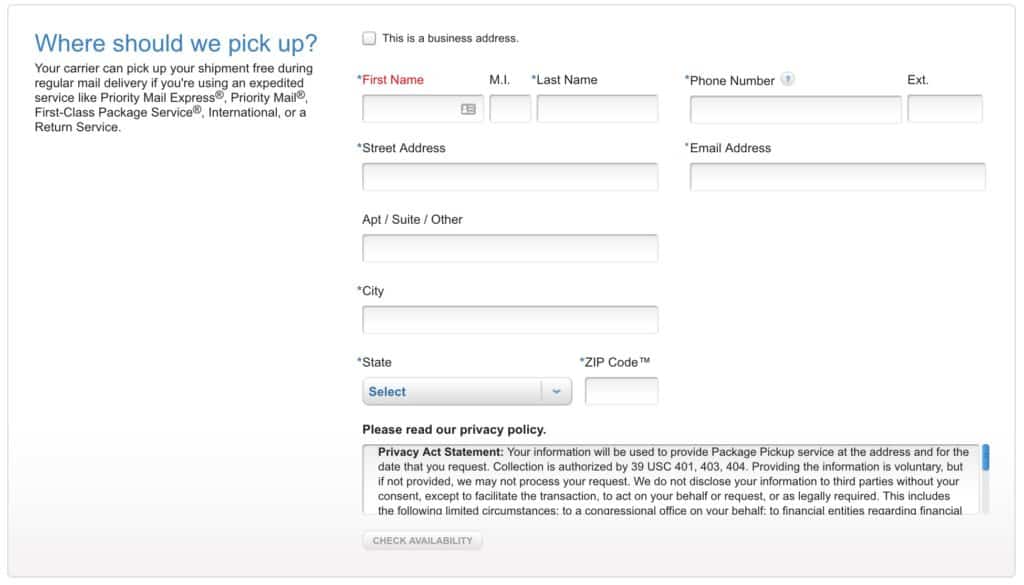Select the Last Name text box

pyautogui.click(x=597, y=109)
